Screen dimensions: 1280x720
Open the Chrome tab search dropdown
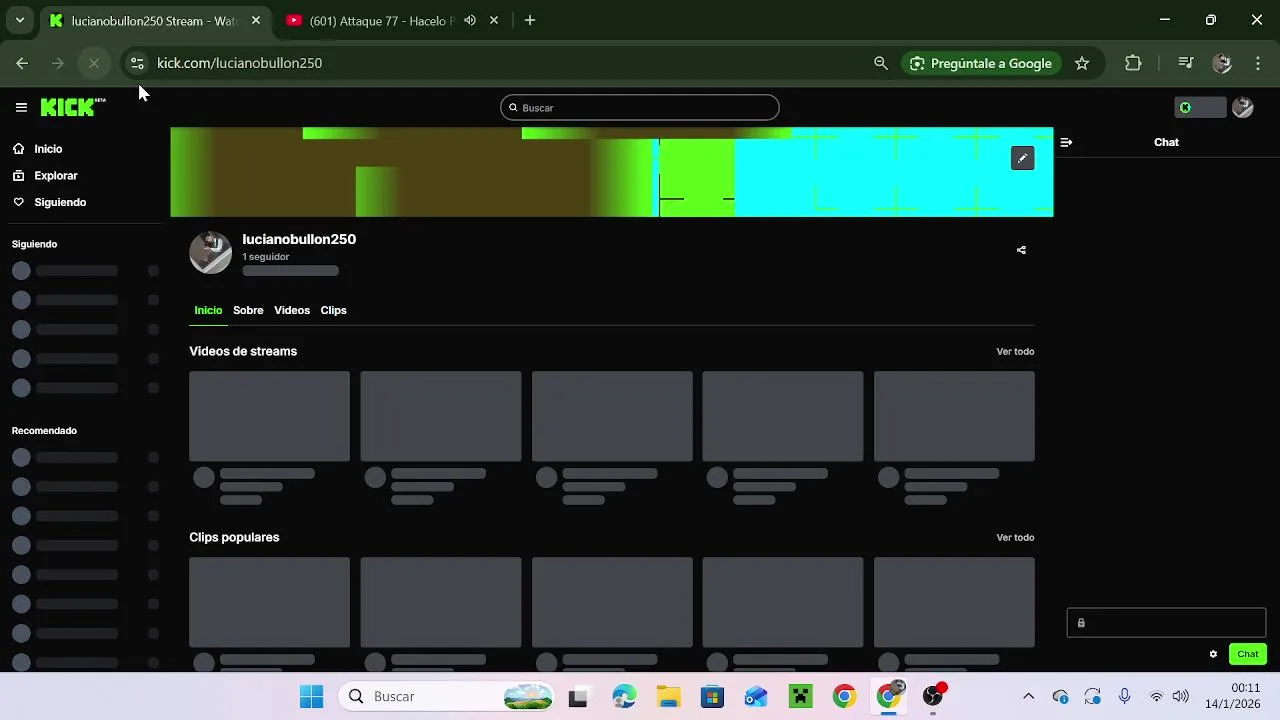(x=19, y=20)
